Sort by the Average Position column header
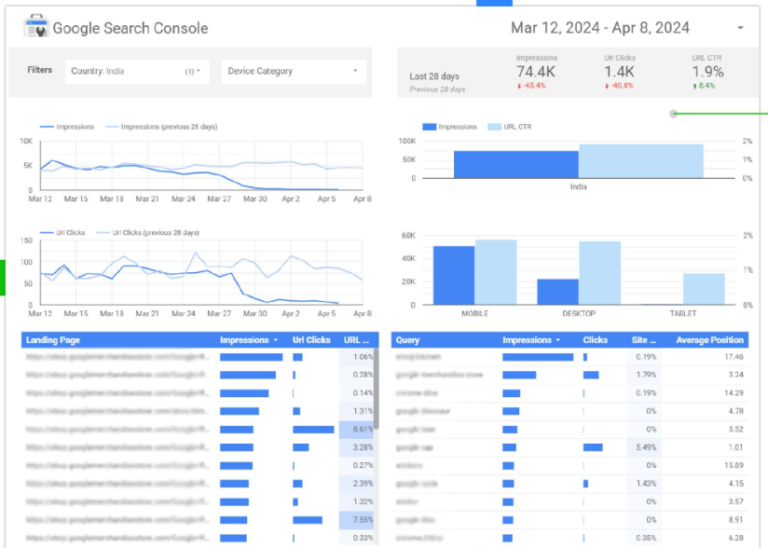This screenshot has width=768, height=548. [709, 340]
